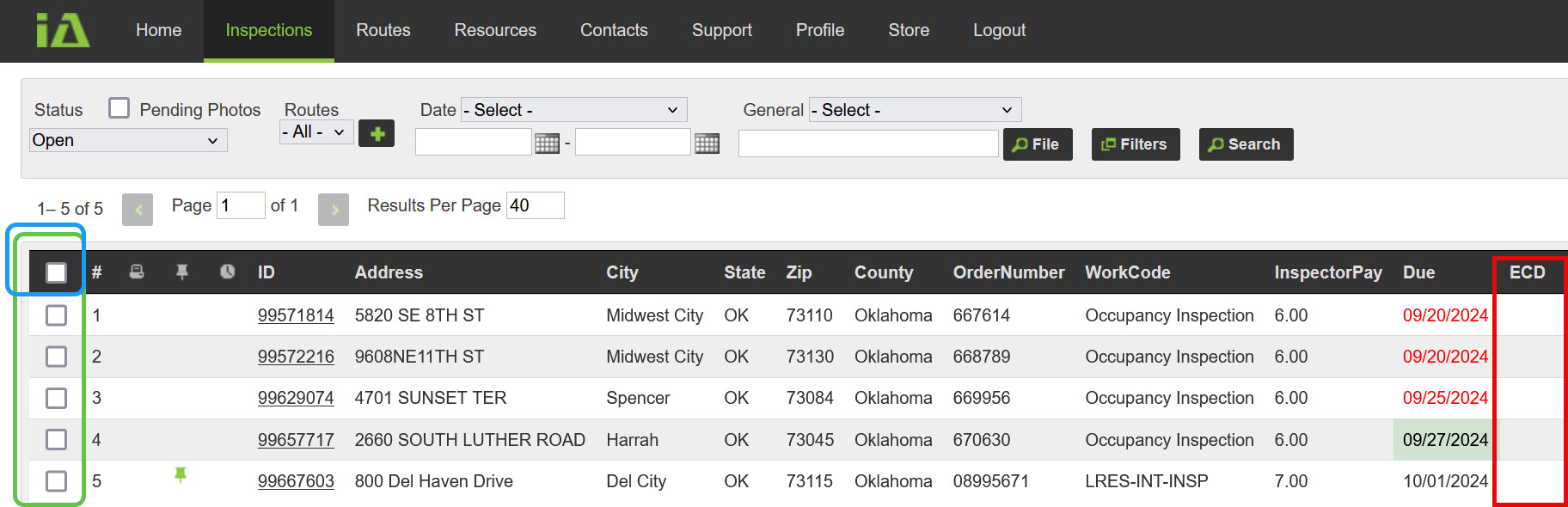Open the end date calendar picker icon
This screenshot has height=507, width=1568.
[707, 144]
